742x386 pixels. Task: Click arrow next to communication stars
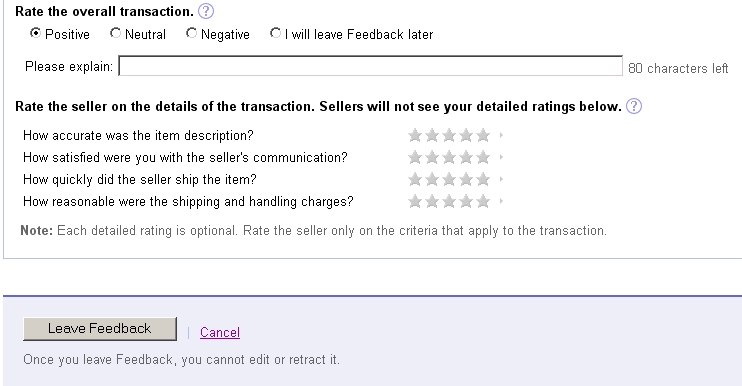(501, 157)
